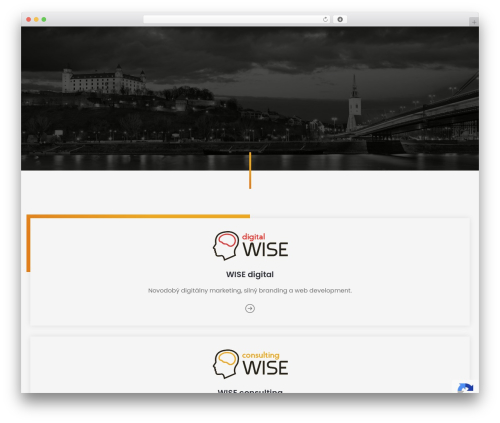Open a new tab with plus button

[x=474, y=22]
